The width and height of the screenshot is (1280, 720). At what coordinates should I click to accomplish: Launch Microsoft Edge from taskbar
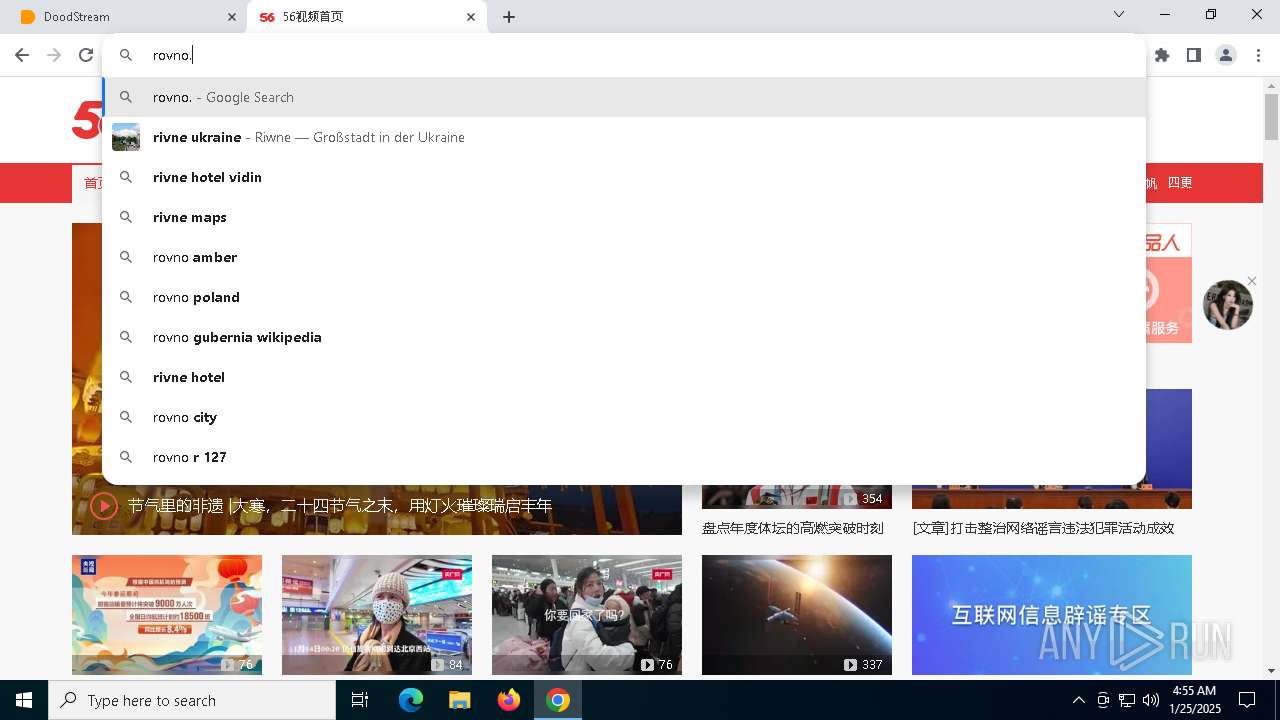point(411,700)
